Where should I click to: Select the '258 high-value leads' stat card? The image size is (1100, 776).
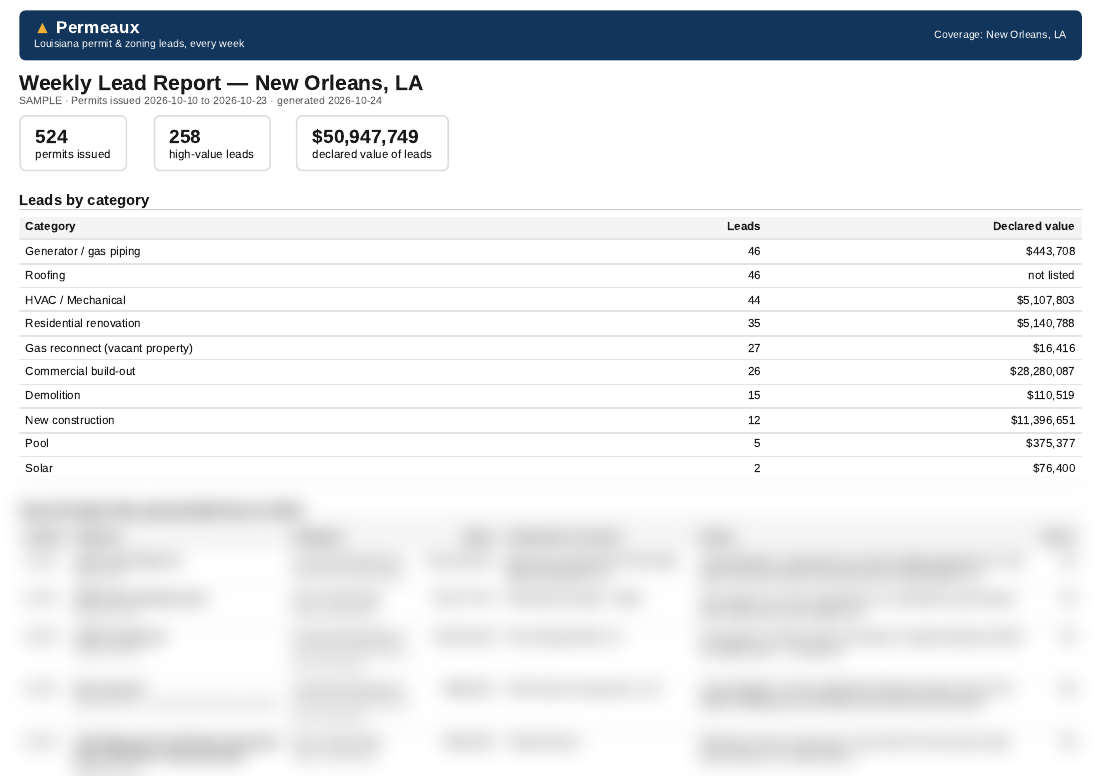coord(212,143)
